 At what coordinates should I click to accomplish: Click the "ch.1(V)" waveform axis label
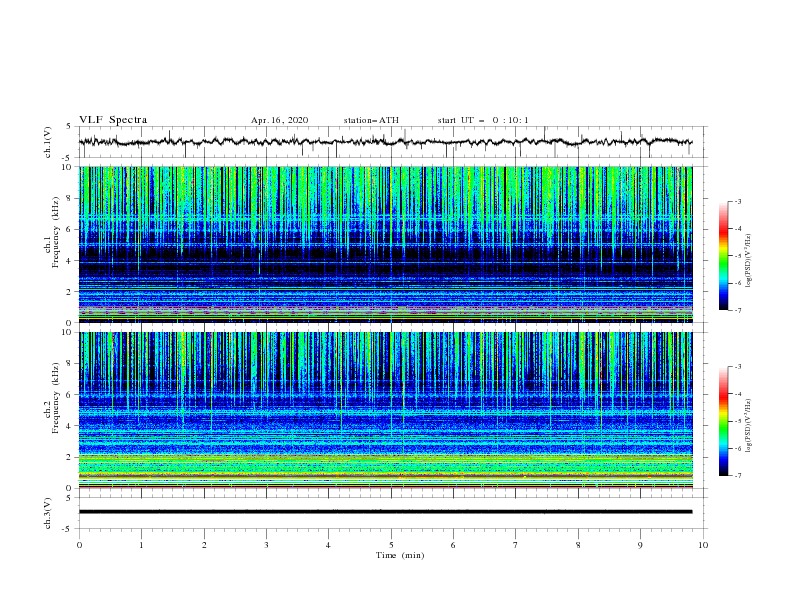tap(48, 142)
